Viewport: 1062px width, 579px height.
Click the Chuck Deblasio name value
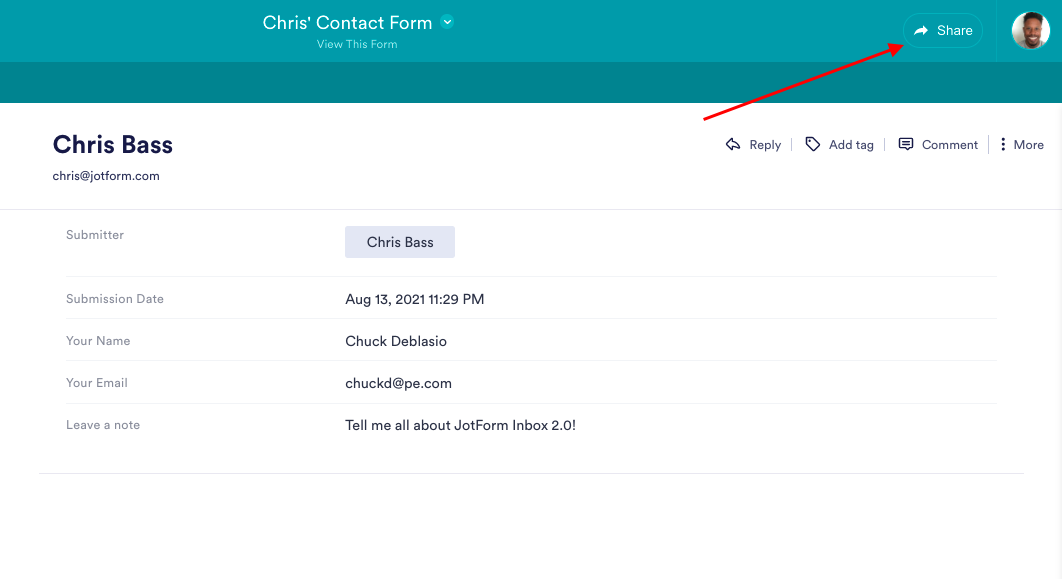pyautogui.click(x=396, y=341)
